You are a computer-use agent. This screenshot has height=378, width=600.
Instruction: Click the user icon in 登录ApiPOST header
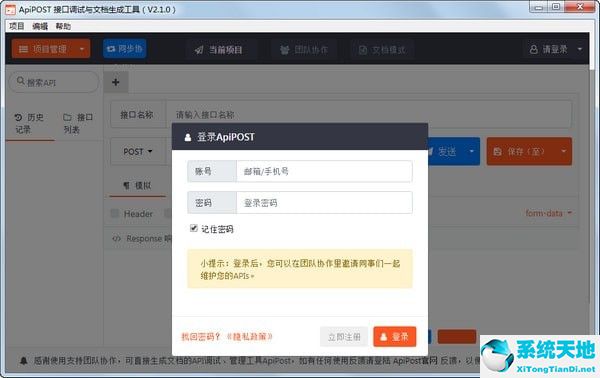(188, 137)
